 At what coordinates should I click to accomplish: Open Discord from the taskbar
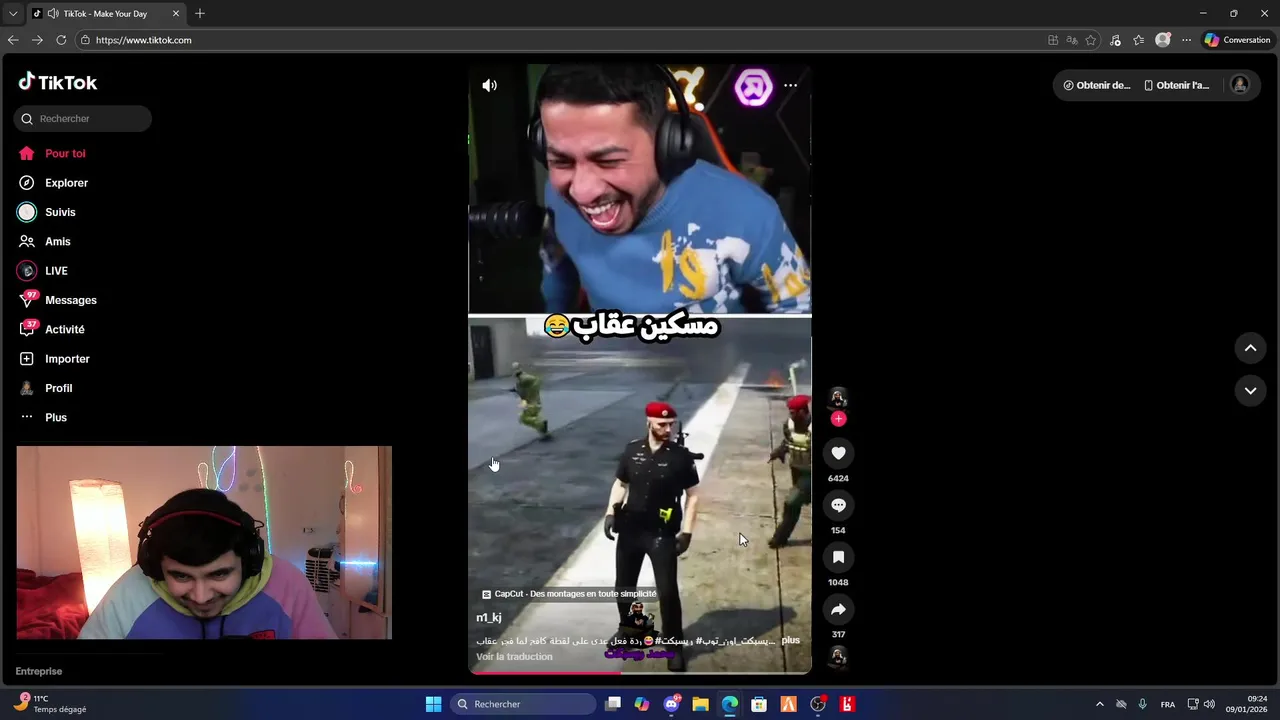671,704
